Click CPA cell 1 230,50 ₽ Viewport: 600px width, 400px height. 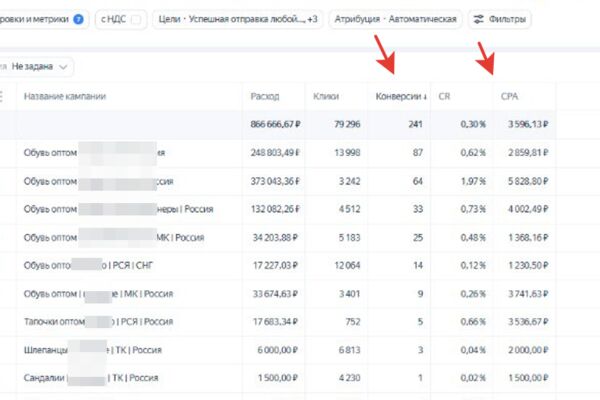click(x=528, y=265)
